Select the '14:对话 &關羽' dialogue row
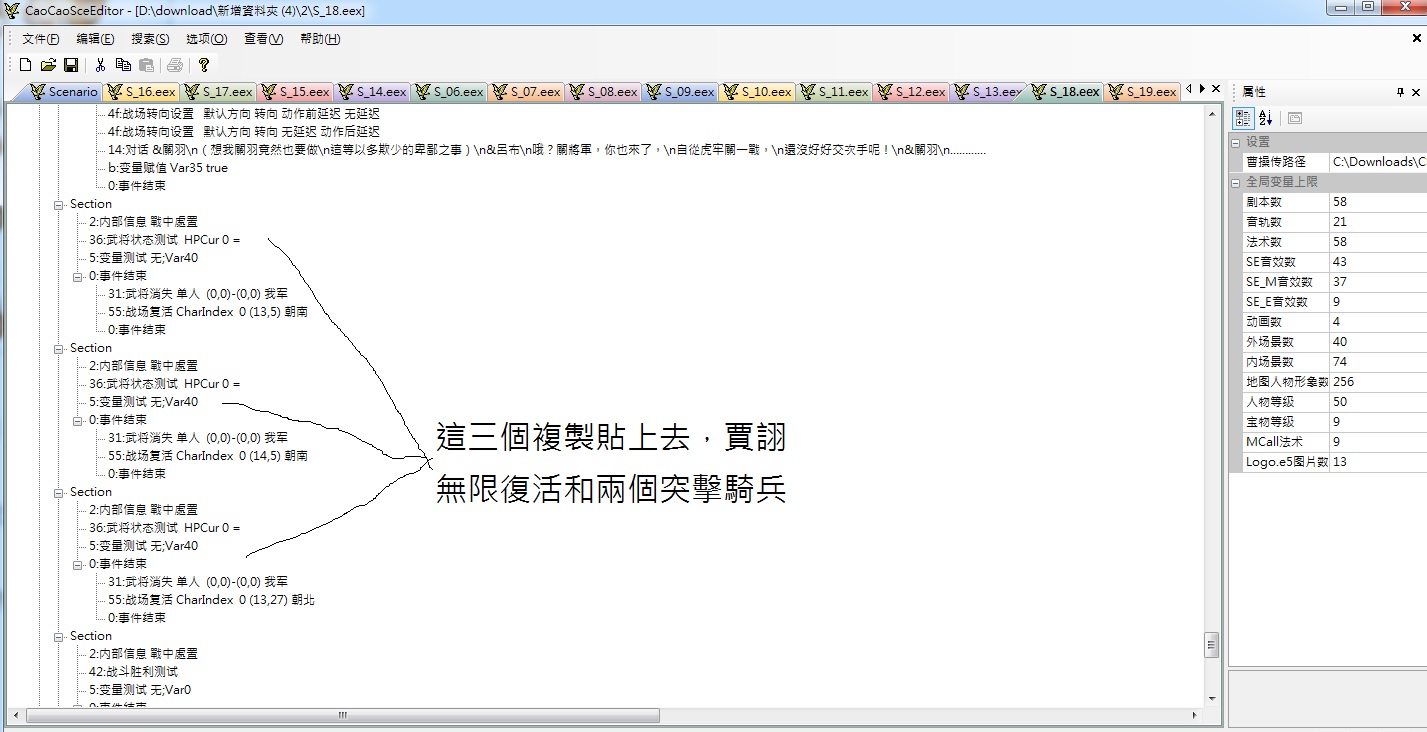The image size is (1427, 732). (547, 150)
